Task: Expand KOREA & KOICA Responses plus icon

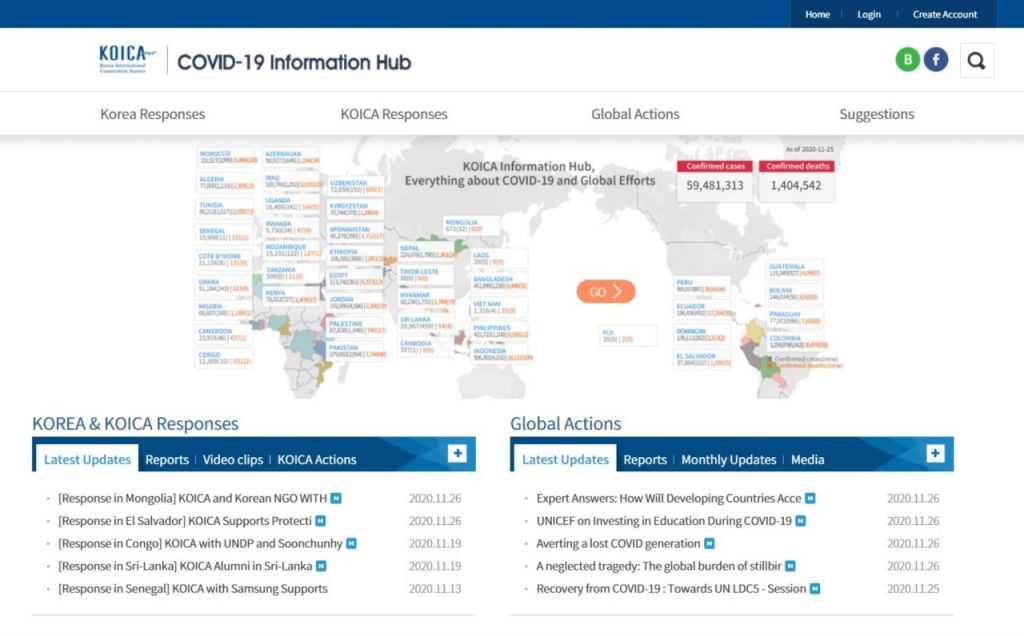Action: point(457,454)
